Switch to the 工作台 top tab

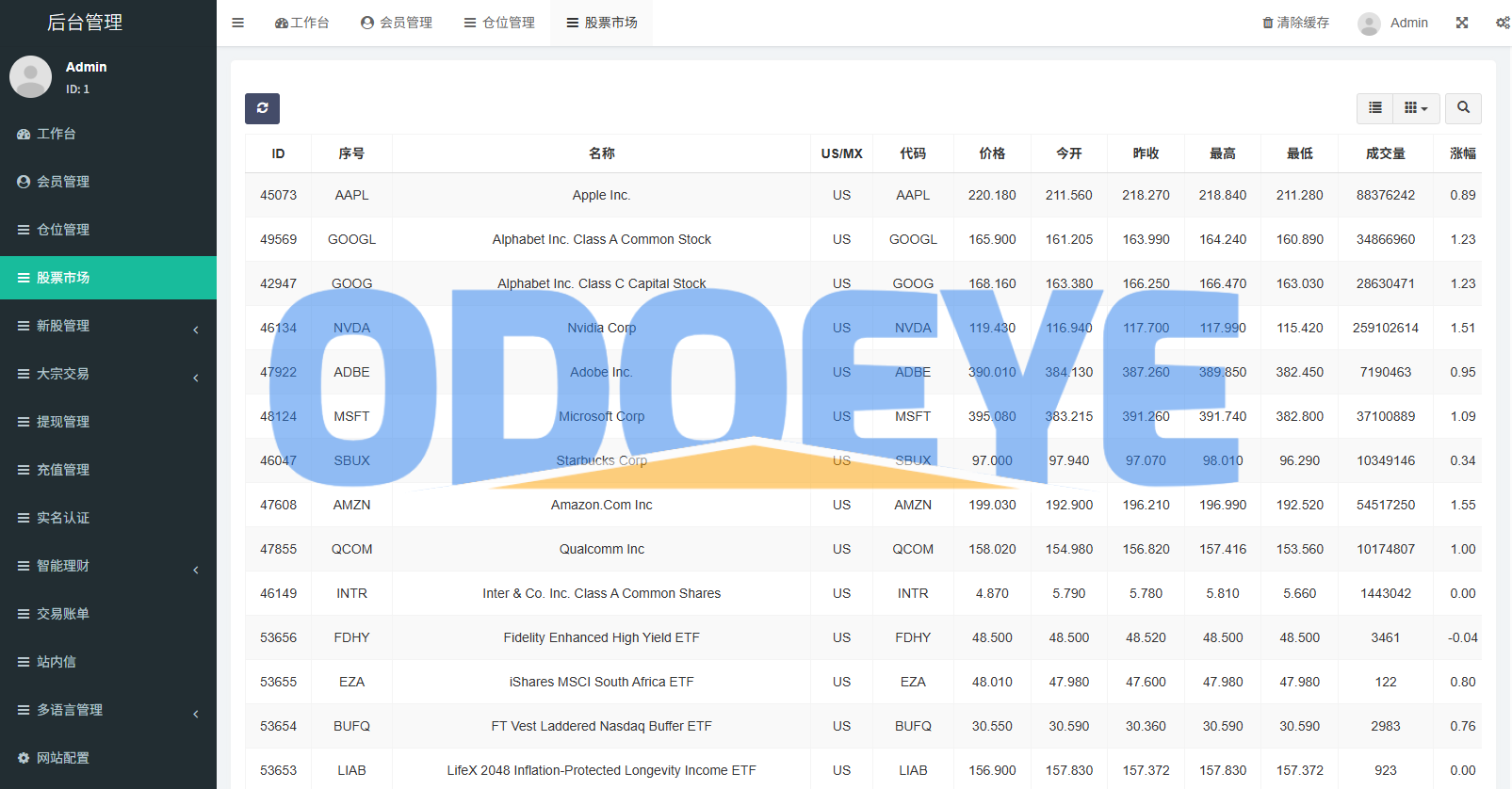301,23
